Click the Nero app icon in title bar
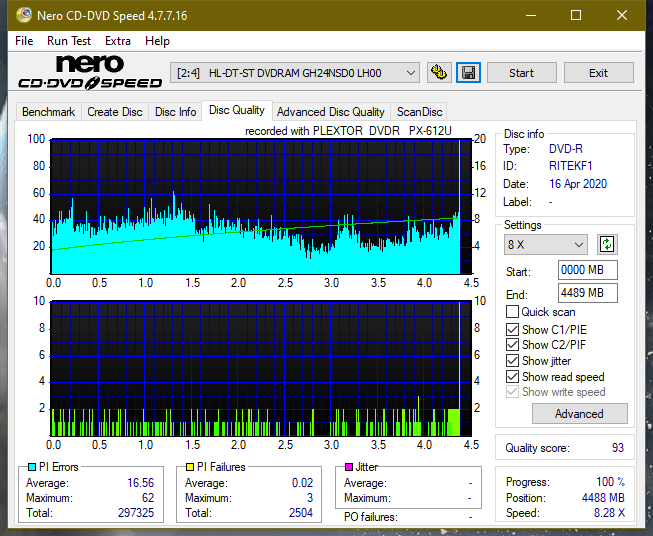This screenshot has height=536, width=653. [24, 15]
